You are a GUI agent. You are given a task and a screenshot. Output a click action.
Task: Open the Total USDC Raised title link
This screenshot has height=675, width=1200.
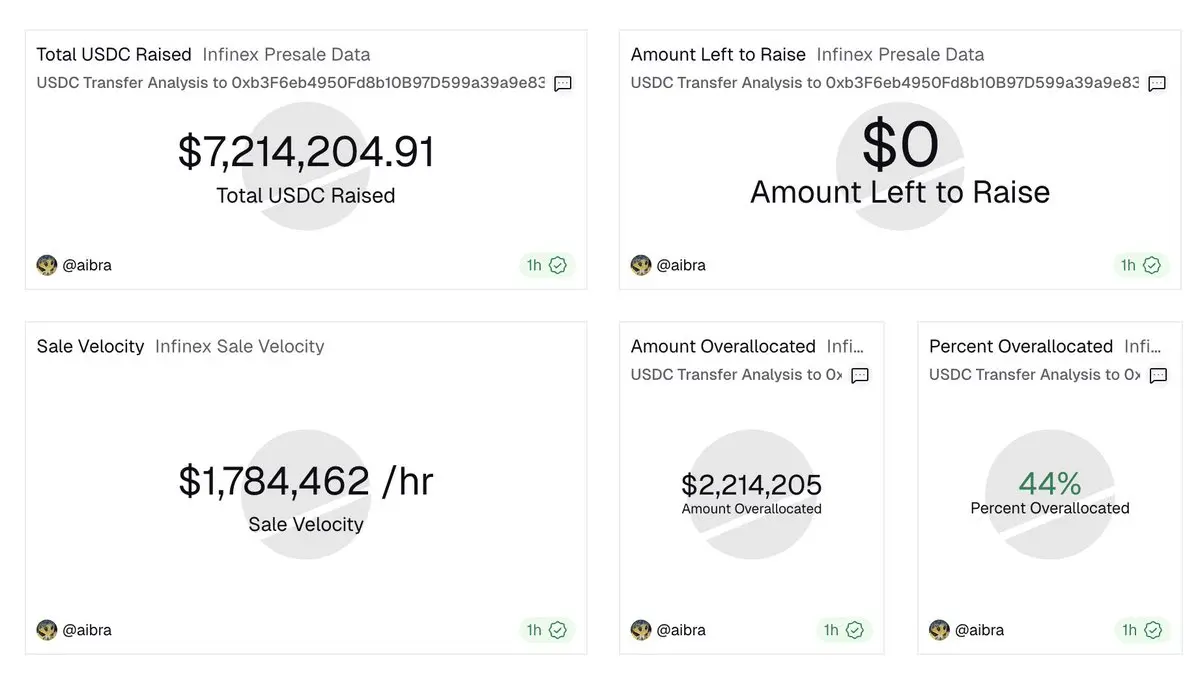pyautogui.click(x=114, y=54)
